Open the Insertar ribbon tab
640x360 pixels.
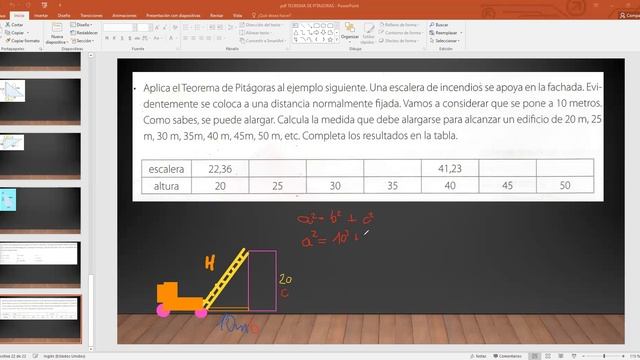pos(41,16)
